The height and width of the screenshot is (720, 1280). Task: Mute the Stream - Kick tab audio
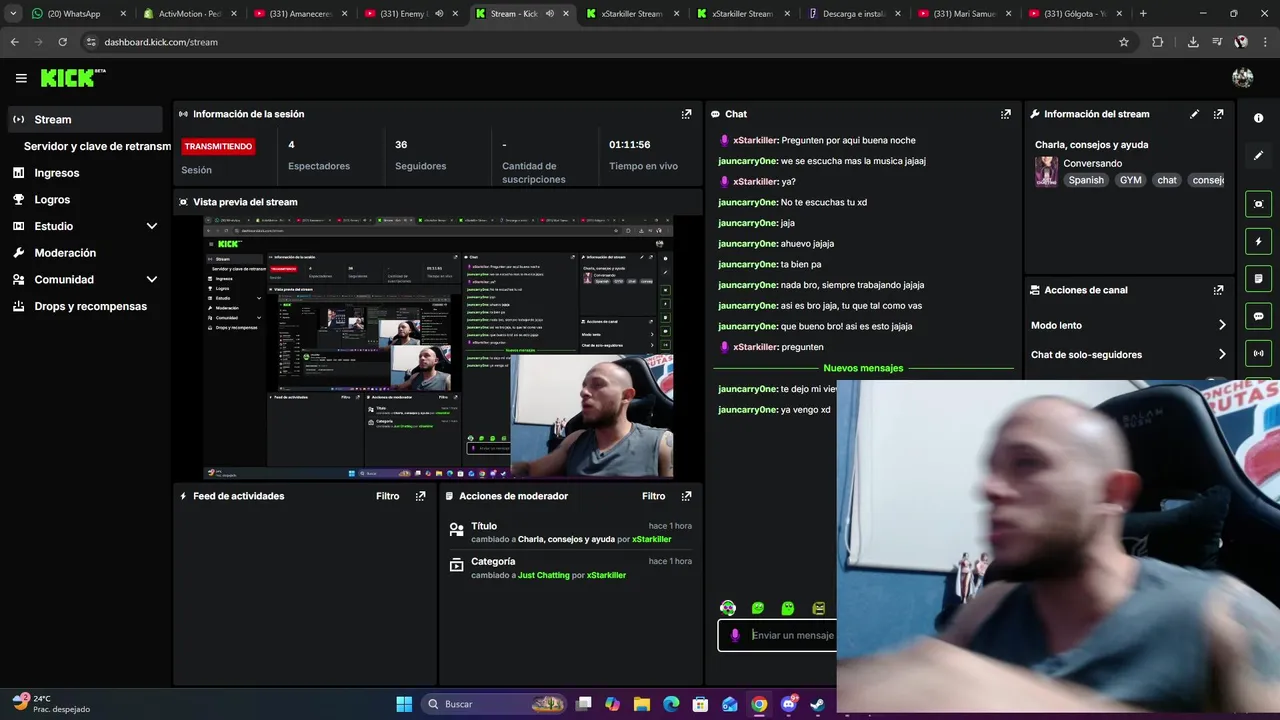click(x=549, y=14)
